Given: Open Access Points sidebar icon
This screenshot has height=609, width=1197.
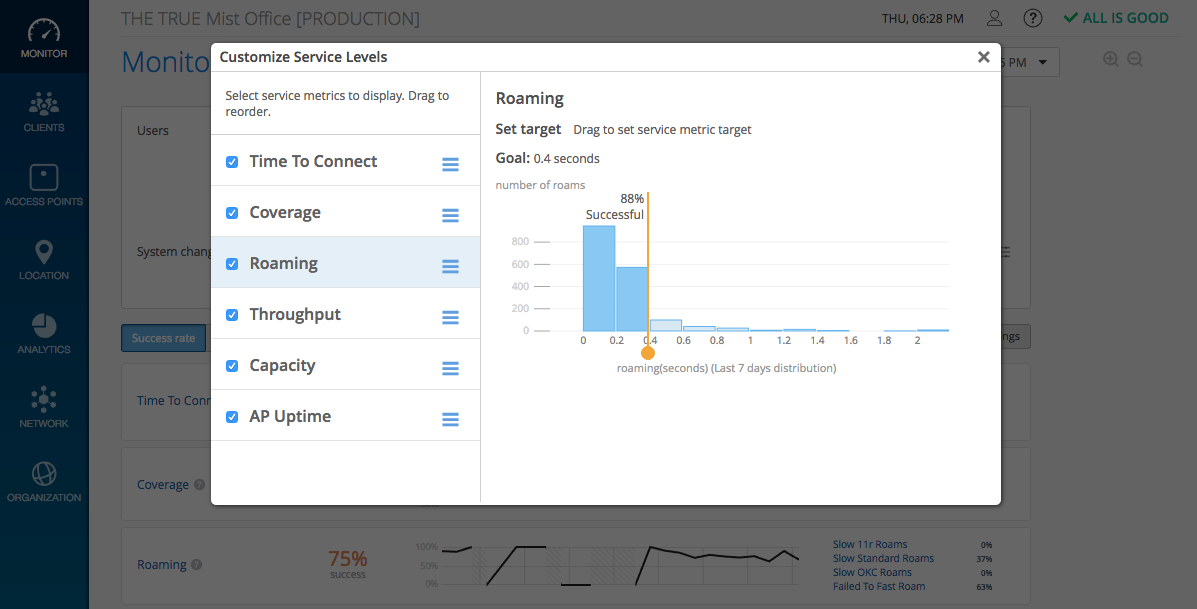Looking at the screenshot, I should point(44,185).
